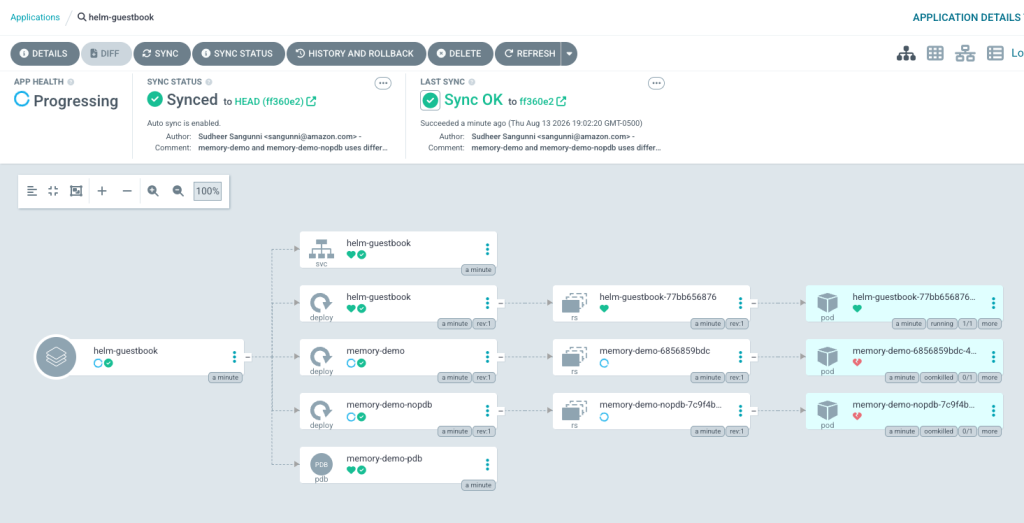Open menu for helm-guestbook root node
This screenshot has width=1024, height=523.
pos(234,357)
